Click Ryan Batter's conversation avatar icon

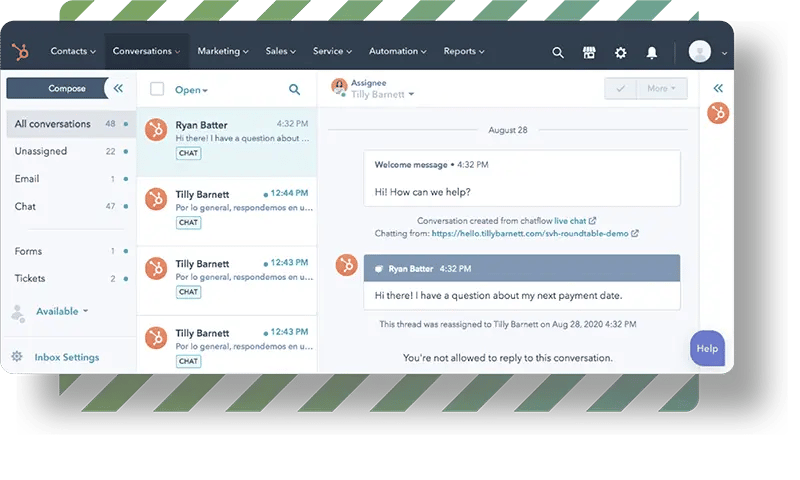(x=156, y=130)
